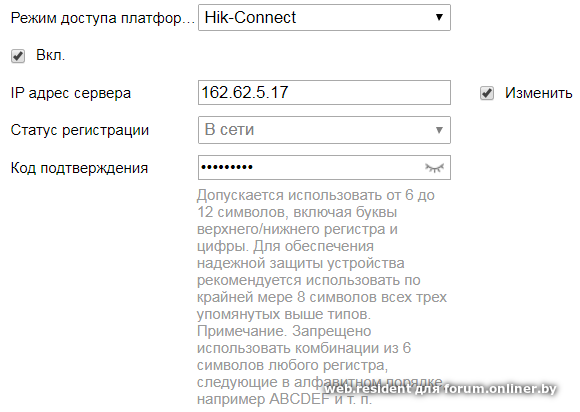
Task: Select the Hik-Connect text in the platform combo box
Action: 250,17
